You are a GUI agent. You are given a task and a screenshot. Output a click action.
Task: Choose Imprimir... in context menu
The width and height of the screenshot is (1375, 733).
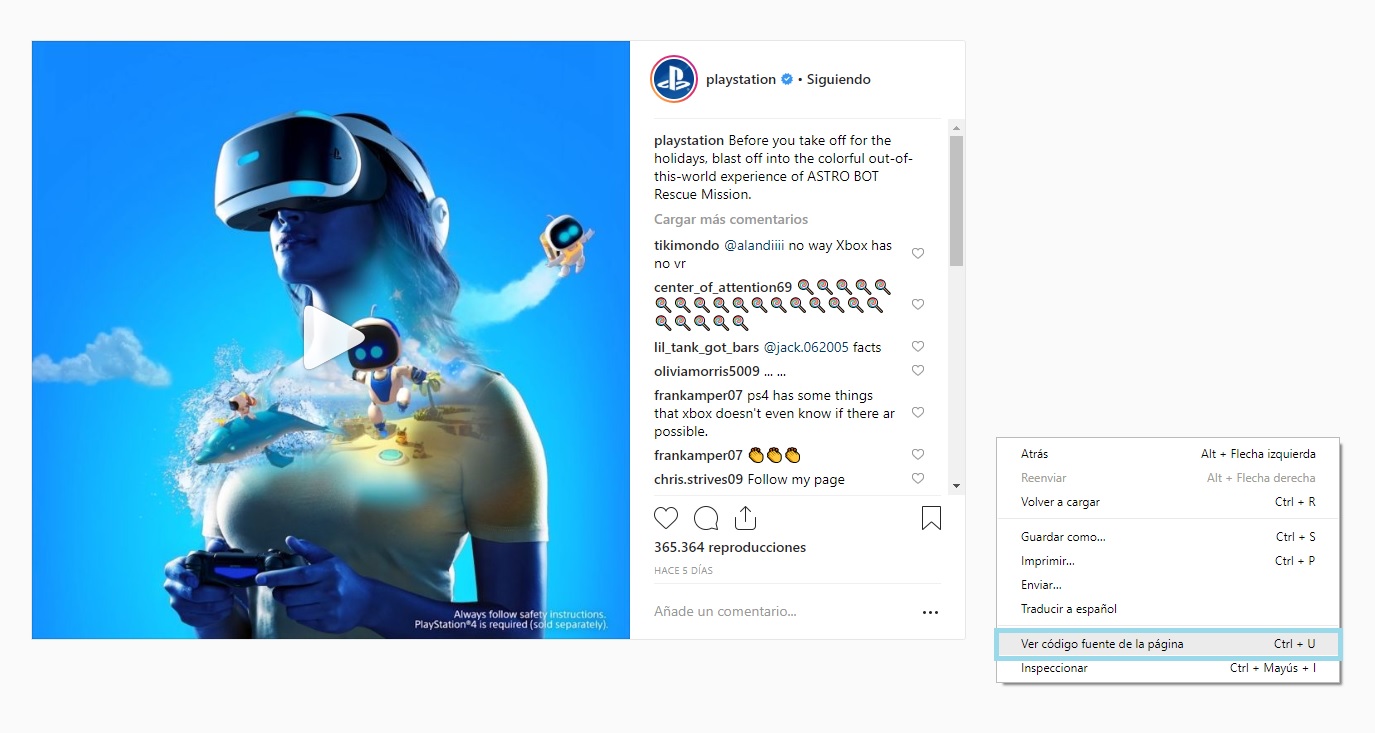[x=1168, y=561]
